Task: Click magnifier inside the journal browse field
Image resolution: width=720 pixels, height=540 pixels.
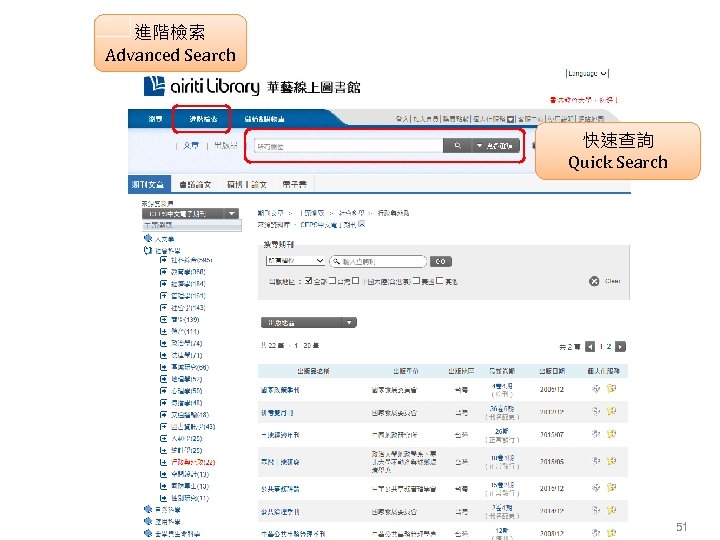Action: coord(336,261)
